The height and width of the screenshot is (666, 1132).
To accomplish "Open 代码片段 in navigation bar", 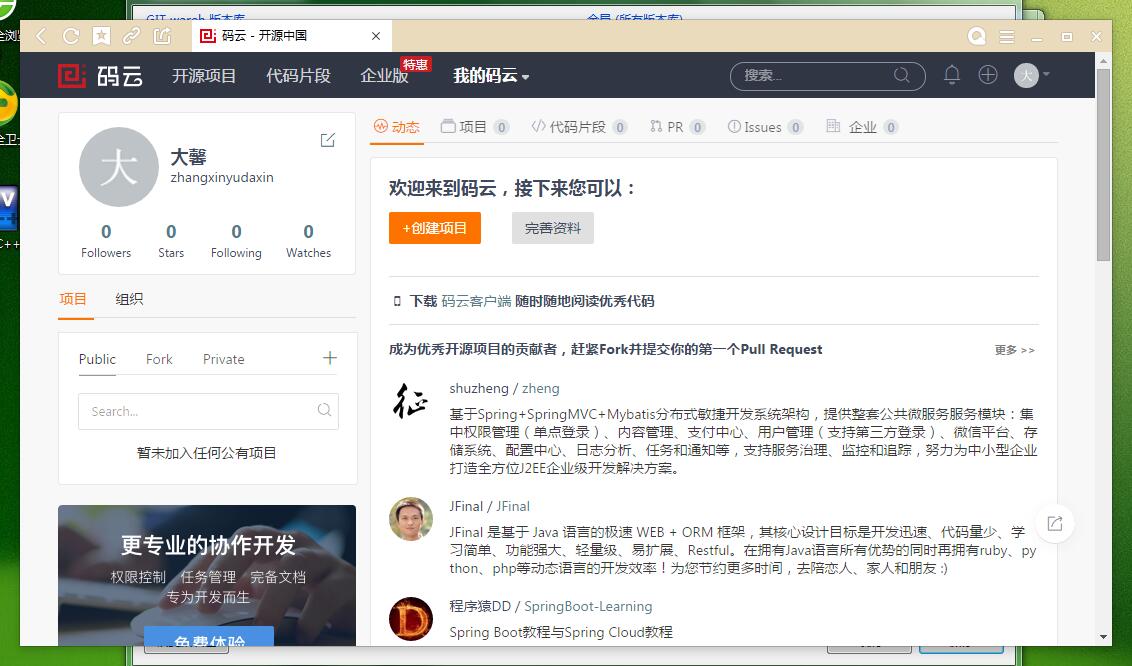I will (x=298, y=75).
